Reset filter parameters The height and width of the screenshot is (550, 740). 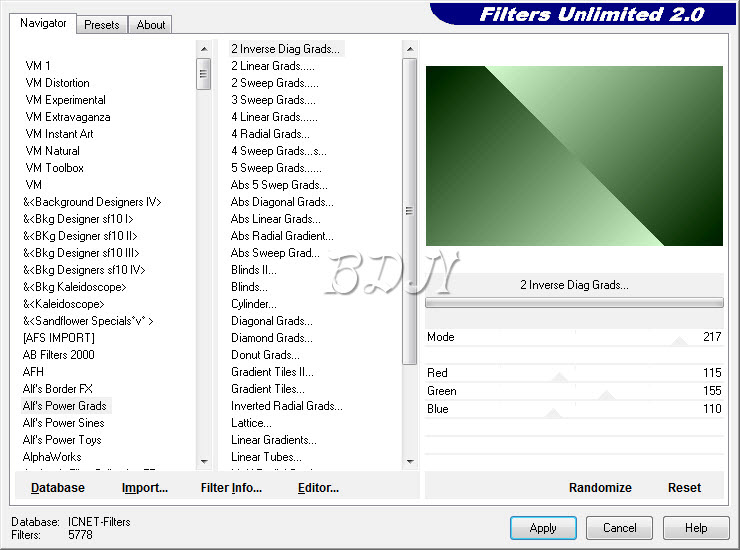(x=684, y=487)
